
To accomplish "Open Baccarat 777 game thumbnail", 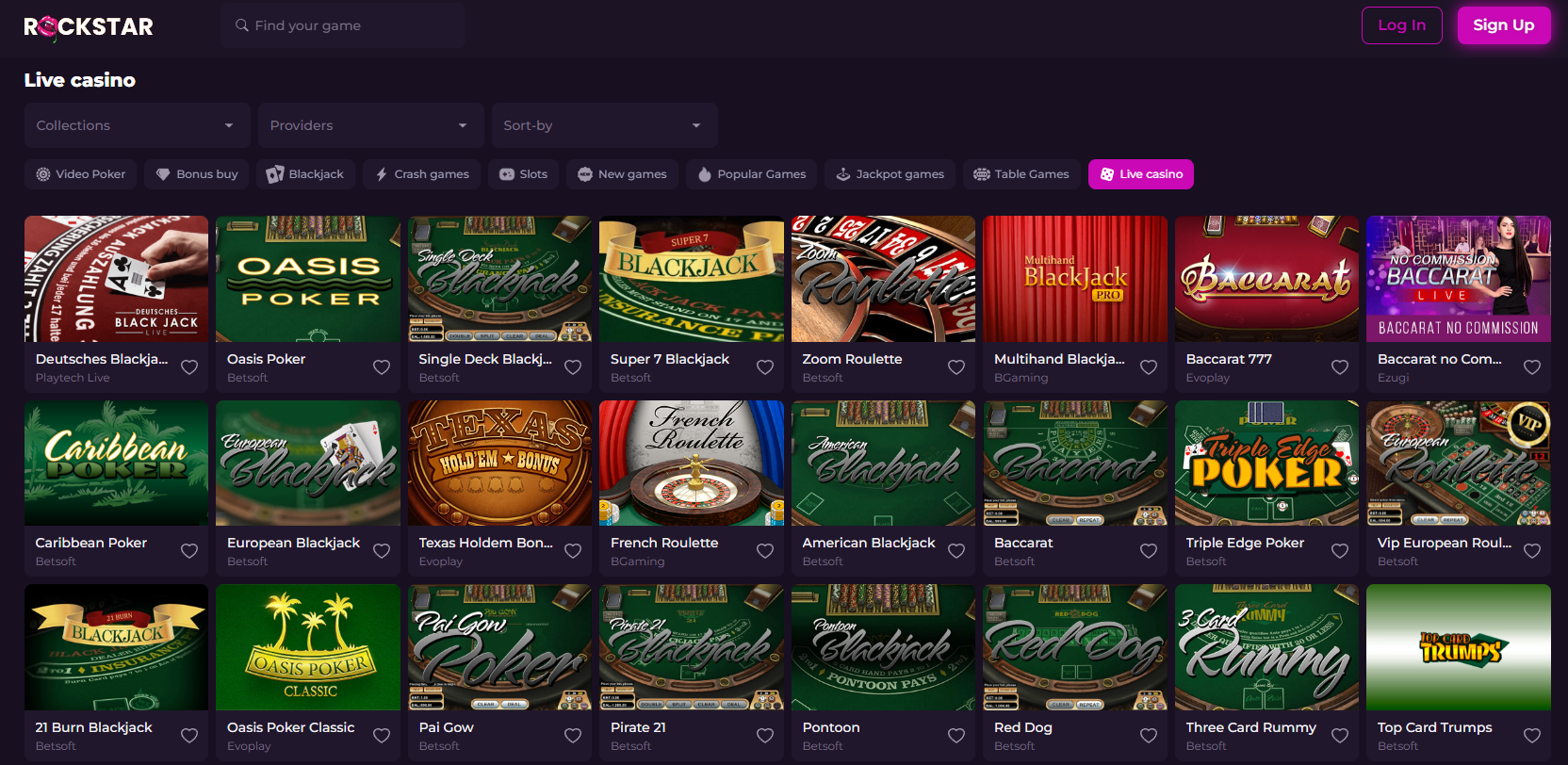I will tap(1266, 279).
